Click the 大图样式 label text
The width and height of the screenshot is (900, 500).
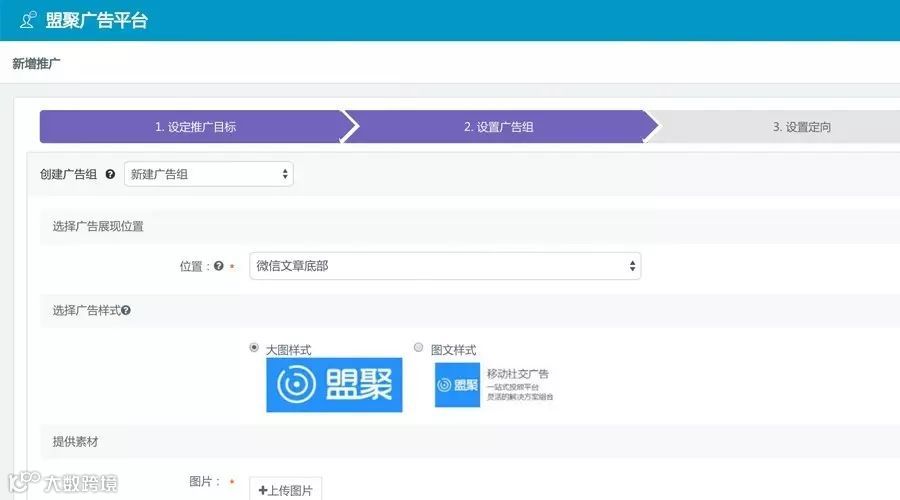(x=289, y=350)
